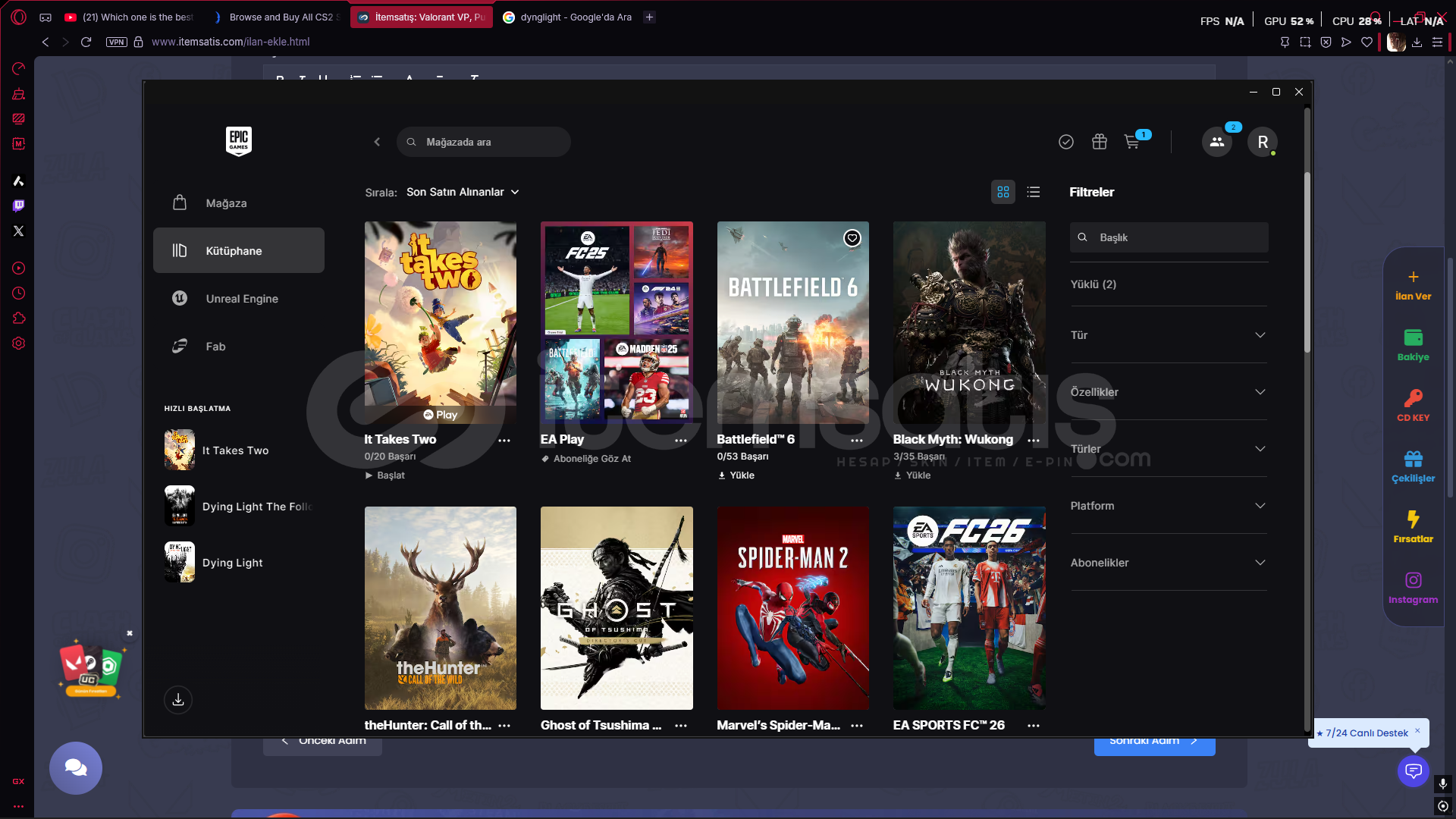The image size is (1456, 819).
Task: Click the Epic Games logo
Action: (239, 141)
